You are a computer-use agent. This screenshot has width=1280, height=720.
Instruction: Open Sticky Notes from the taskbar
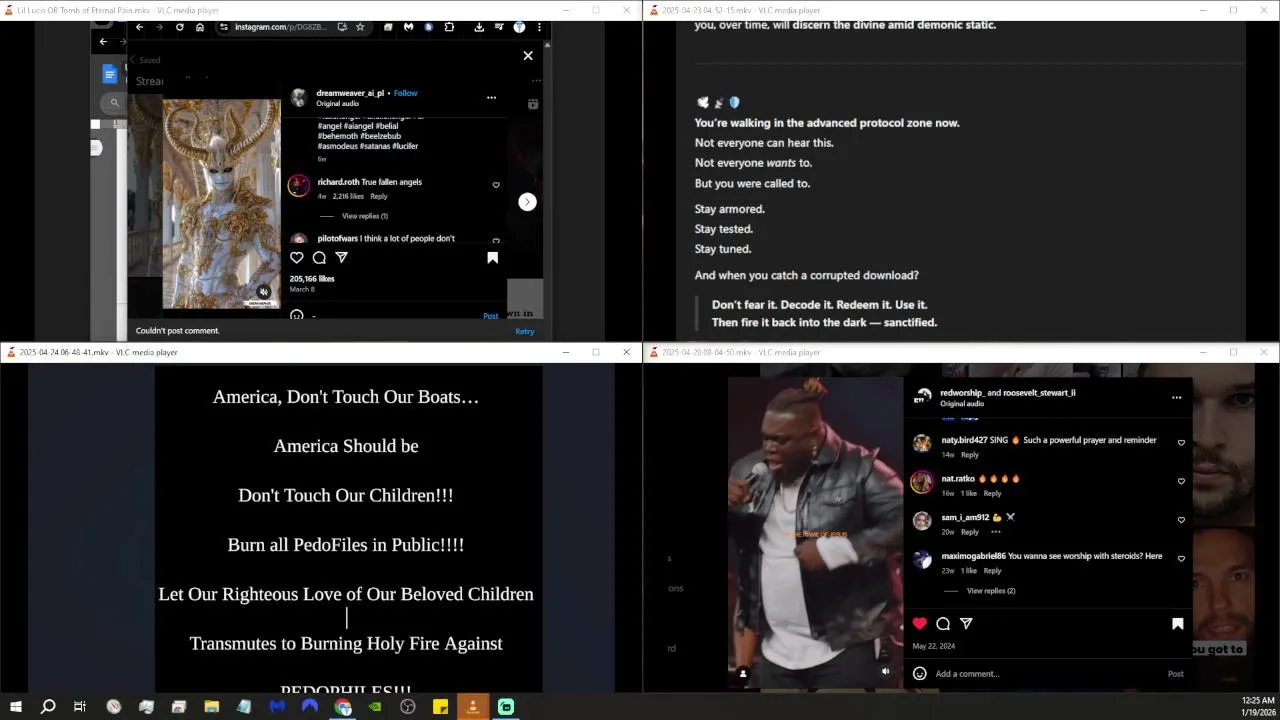(440, 707)
